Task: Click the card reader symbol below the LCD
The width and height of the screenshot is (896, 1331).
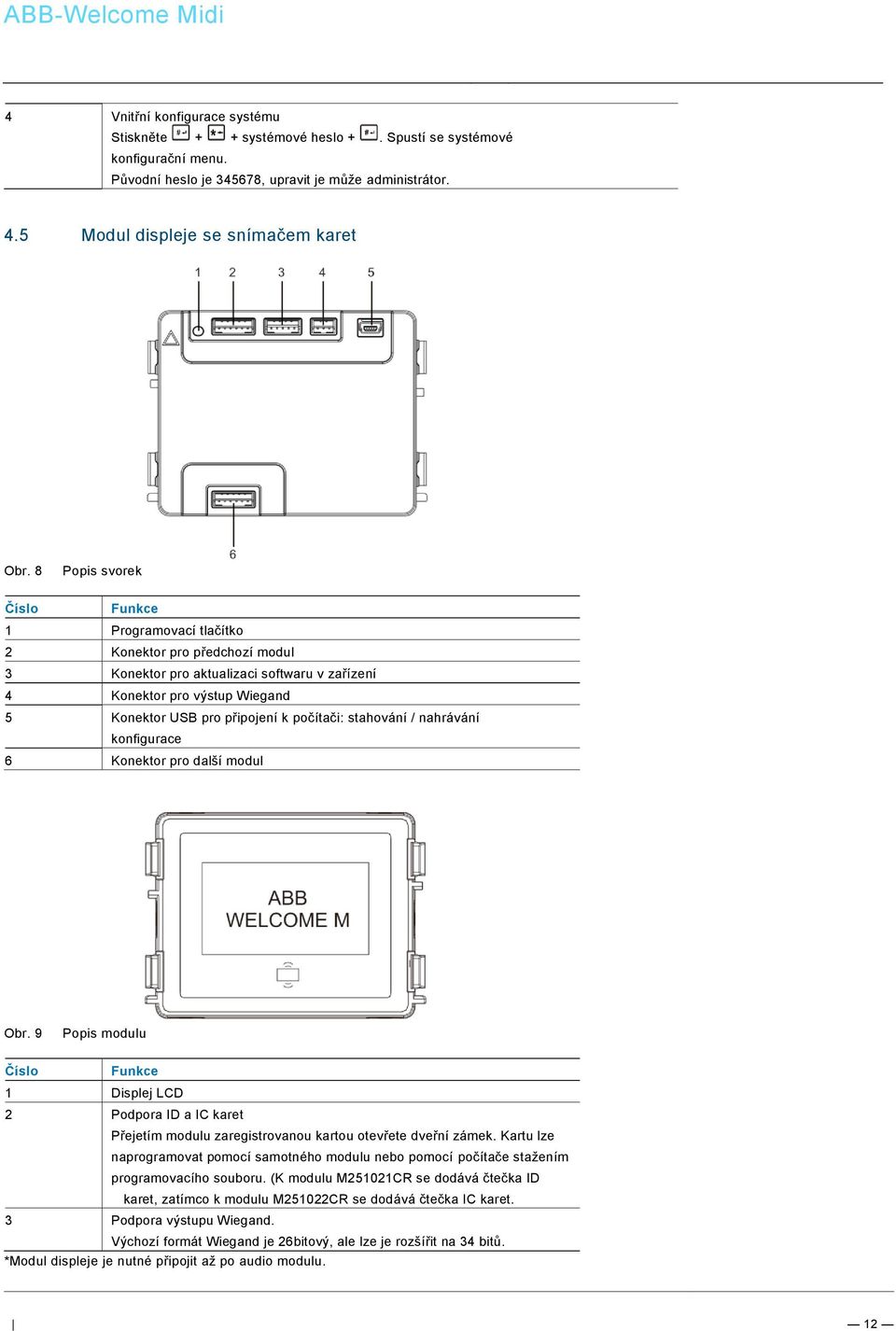Action: pos(287,974)
